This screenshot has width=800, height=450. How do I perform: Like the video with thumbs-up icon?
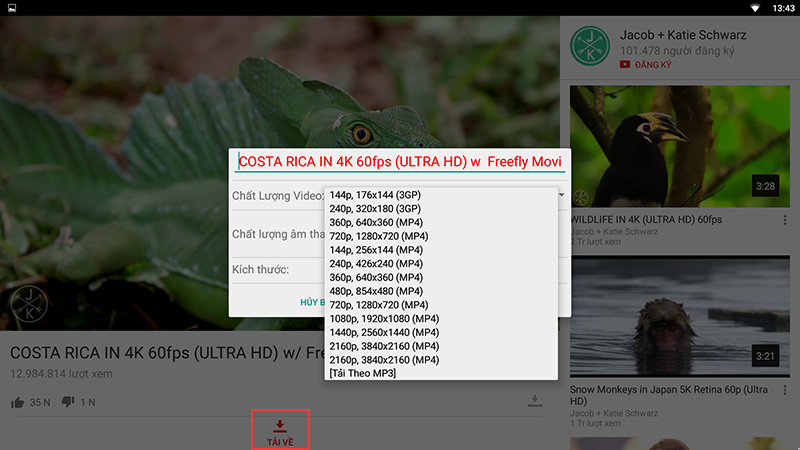17,403
